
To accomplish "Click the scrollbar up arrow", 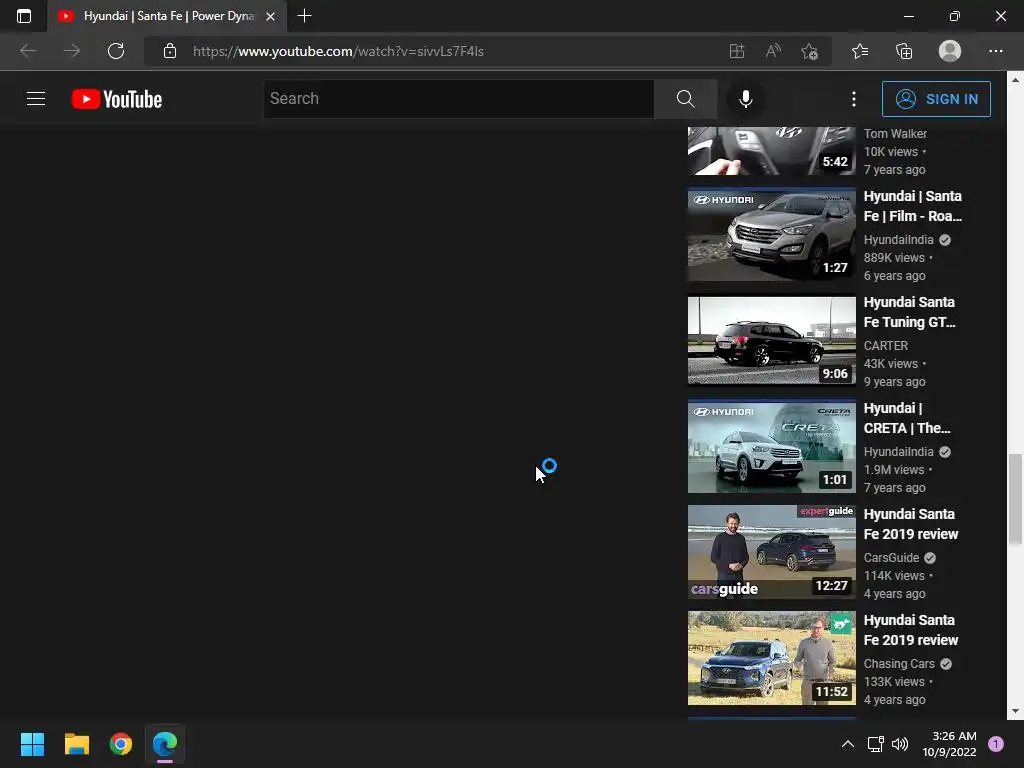I will (1015, 80).
